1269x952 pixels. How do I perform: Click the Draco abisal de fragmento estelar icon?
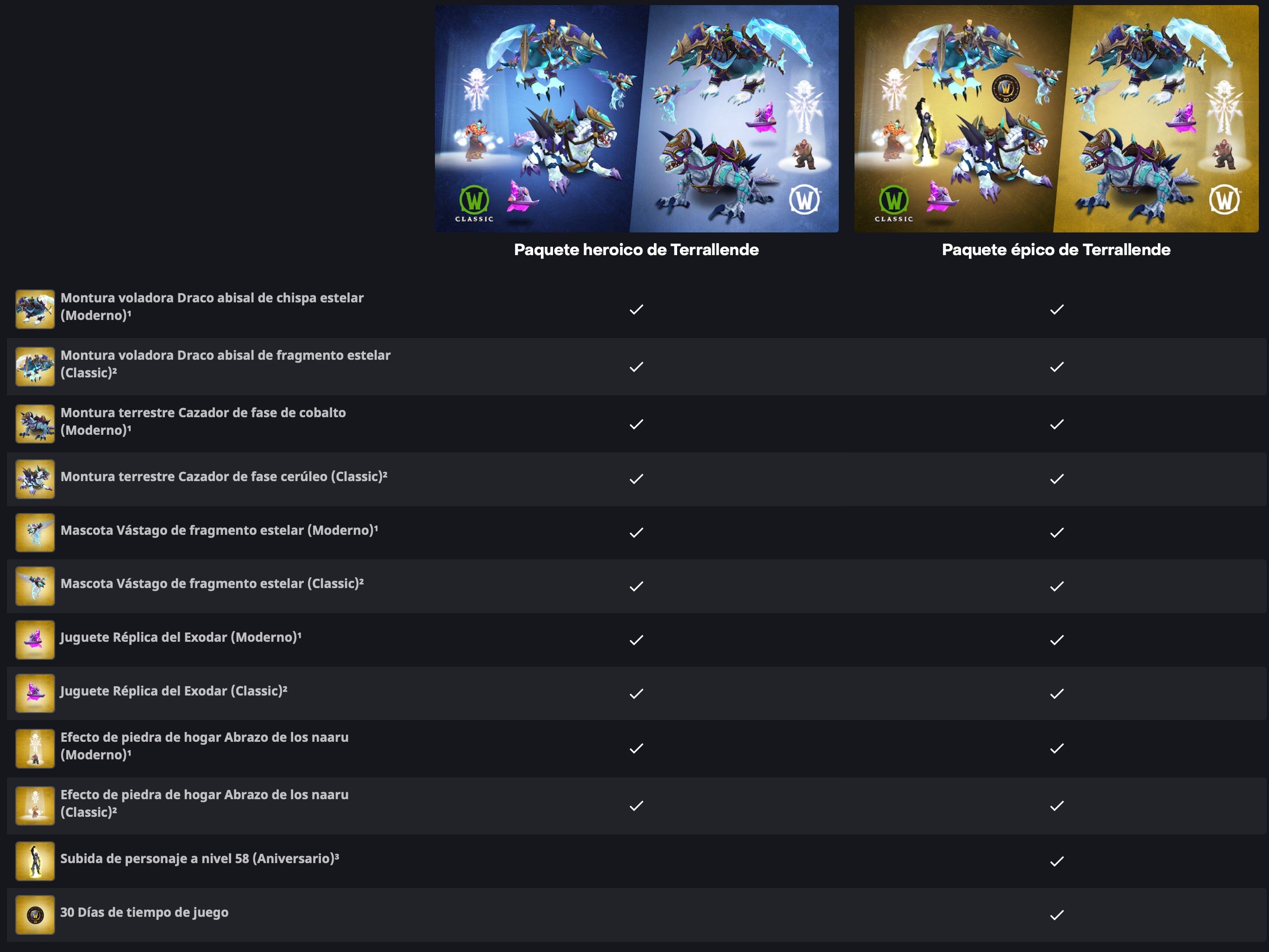pyautogui.click(x=35, y=366)
